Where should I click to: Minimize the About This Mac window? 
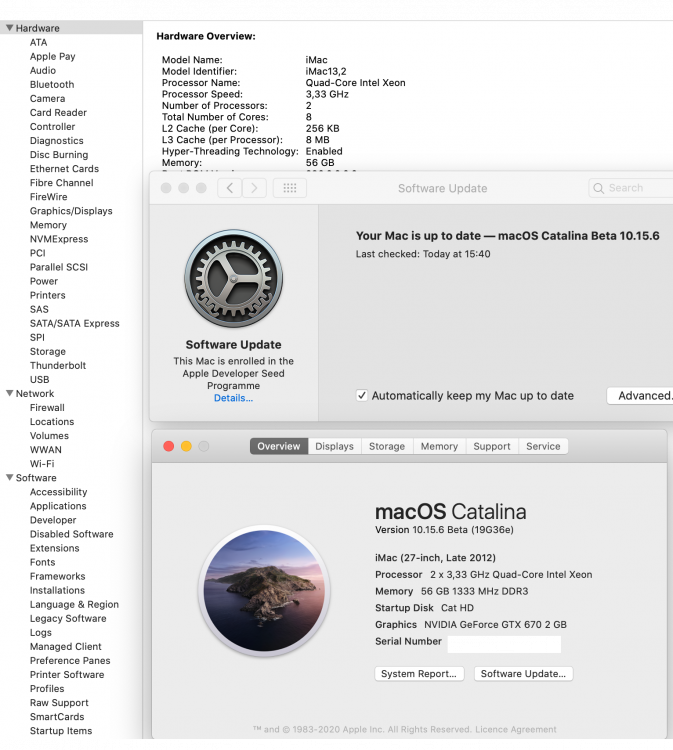[x=186, y=446]
